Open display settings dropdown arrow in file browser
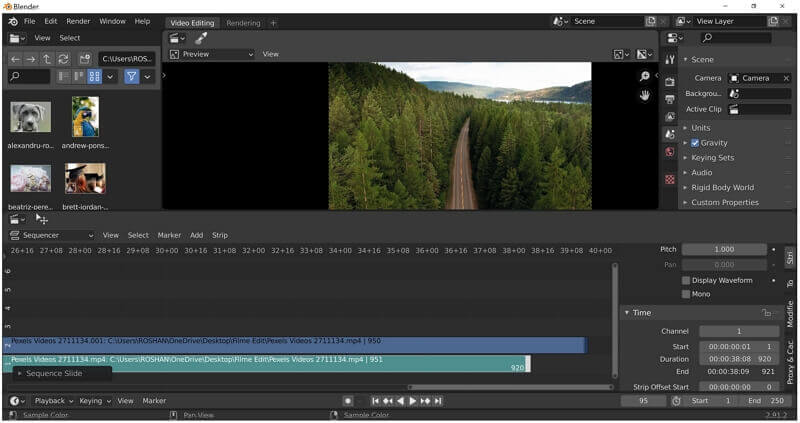 click(x=110, y=77)
